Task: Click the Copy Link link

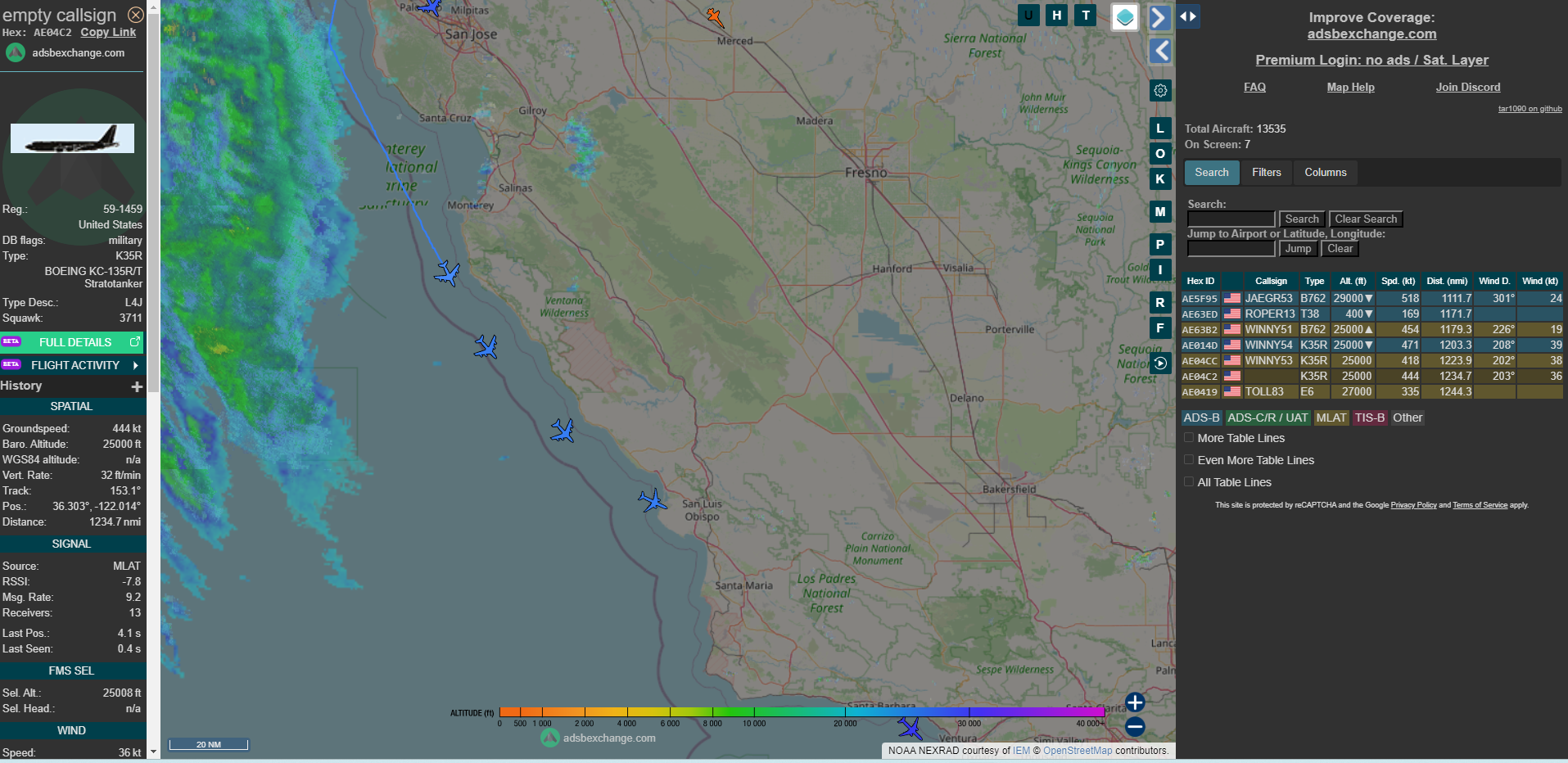Action: tap(108, 33)
